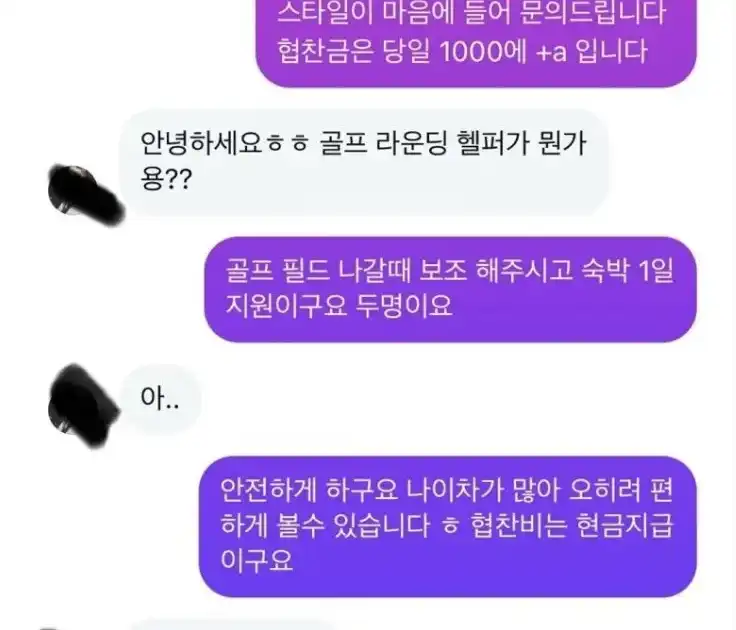This screenshot has width=736, height=630.
Task: Select the purple bubble about 골프 필드 나갈때 보조
Action: [x=450, y=289]
